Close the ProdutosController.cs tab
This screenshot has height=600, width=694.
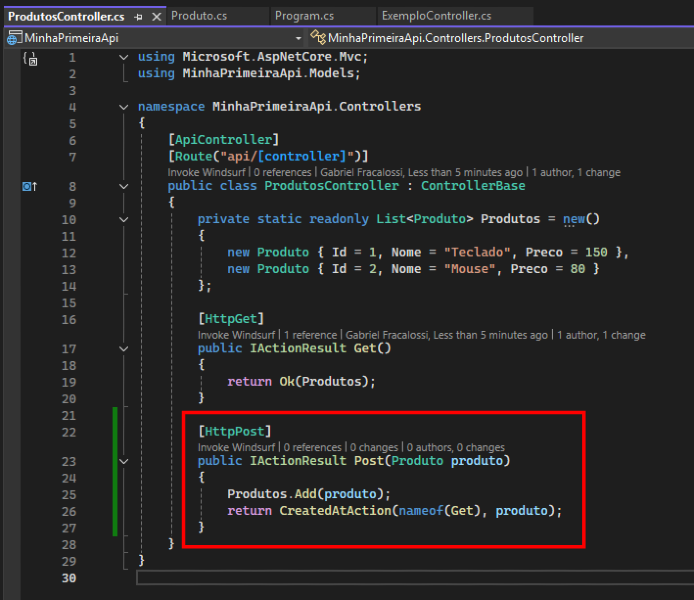click(x=155, y=17)
